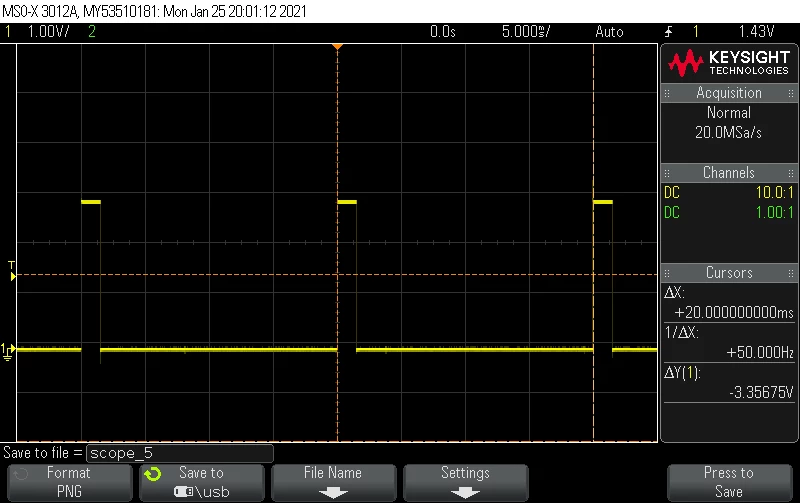Click the ΔY(1) -3.35675V value
This screenshot has height=503, width=800.
761,392
